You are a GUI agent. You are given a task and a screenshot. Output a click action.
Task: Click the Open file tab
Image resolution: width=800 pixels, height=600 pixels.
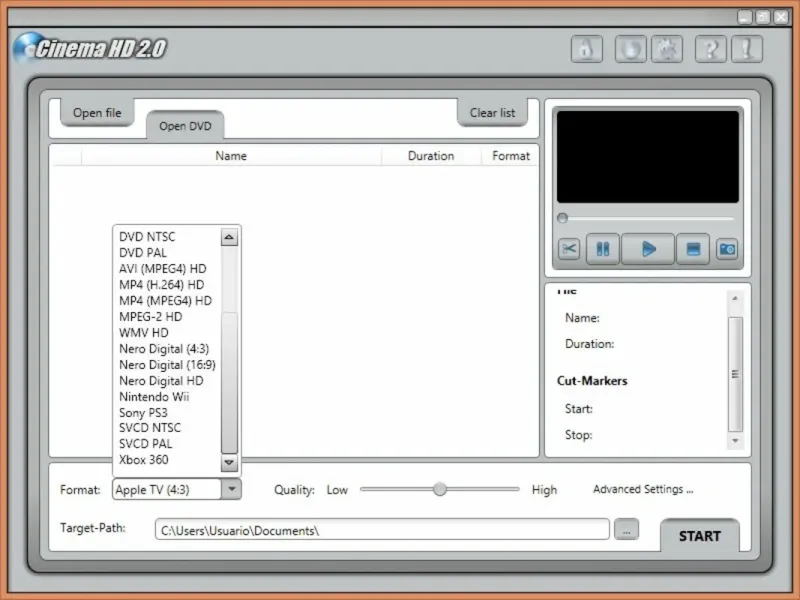tap(97, 113)
